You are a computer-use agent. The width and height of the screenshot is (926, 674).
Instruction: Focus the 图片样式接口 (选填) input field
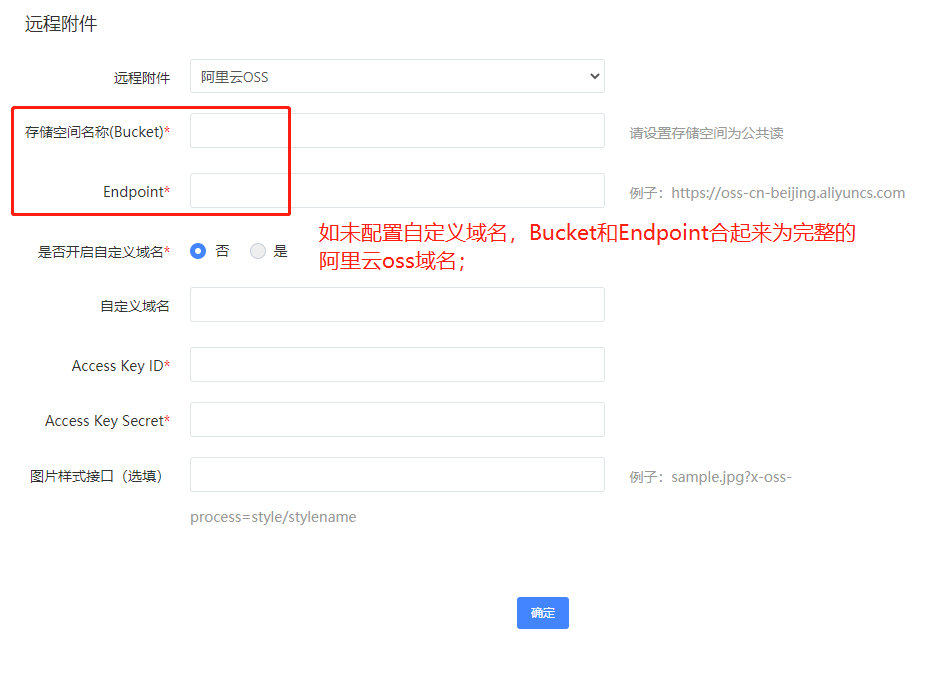pyautogui.click(x=397, y=474)
